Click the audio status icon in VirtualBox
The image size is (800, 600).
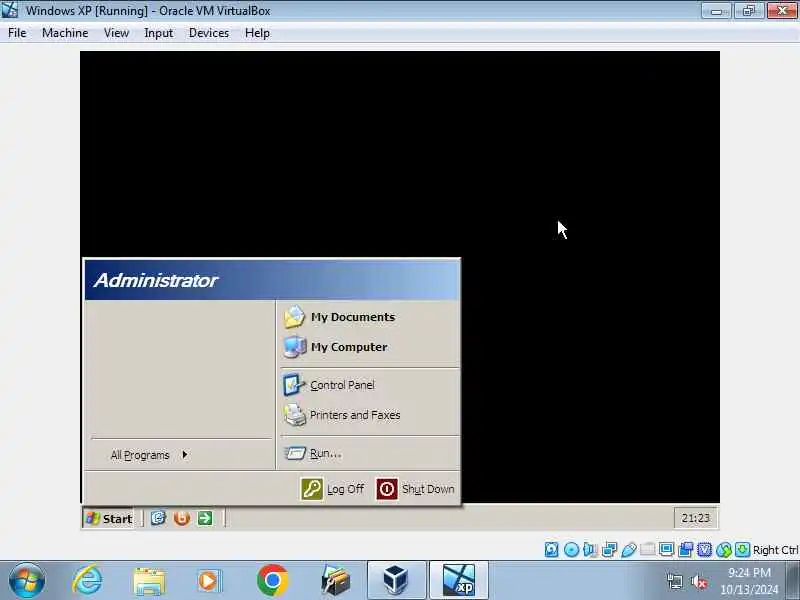click(590, 549)
